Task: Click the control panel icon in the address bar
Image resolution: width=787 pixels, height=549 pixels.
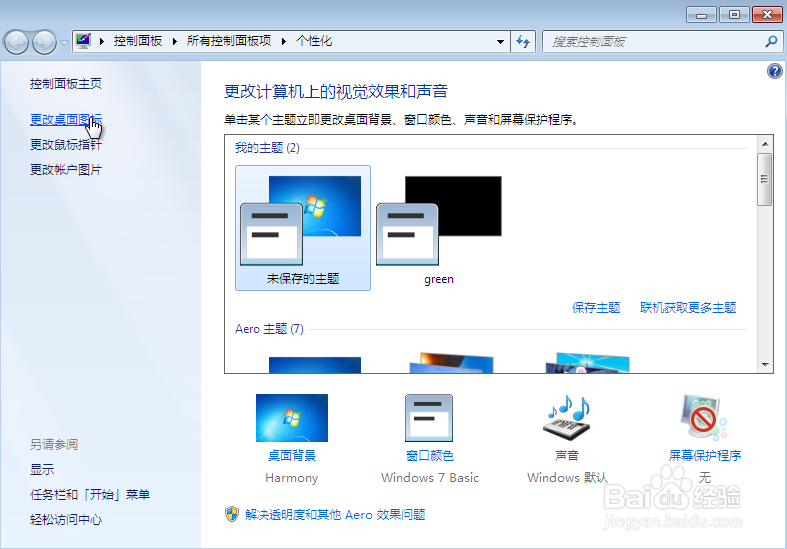Action: coord(83,41)
